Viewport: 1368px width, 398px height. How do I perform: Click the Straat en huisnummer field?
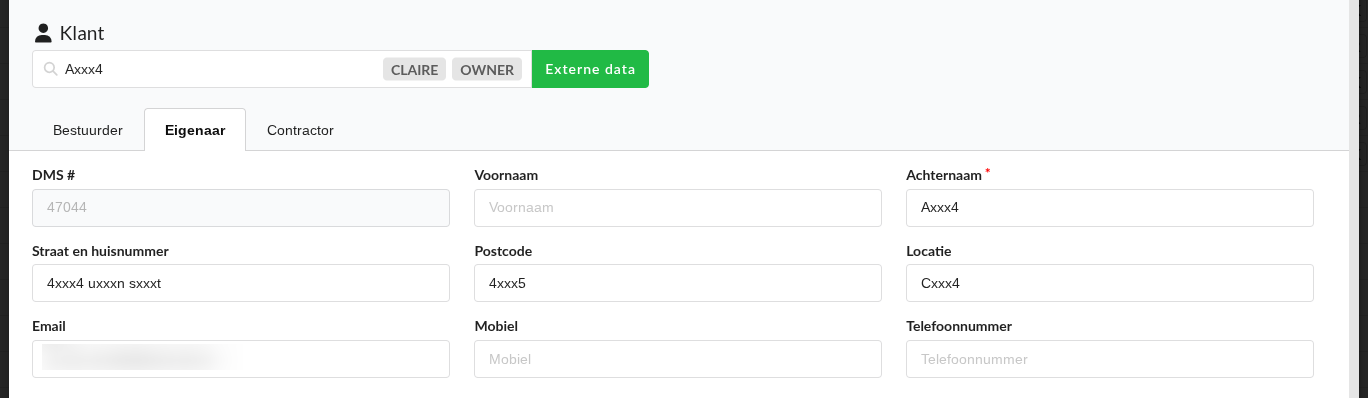pos(241,283)
